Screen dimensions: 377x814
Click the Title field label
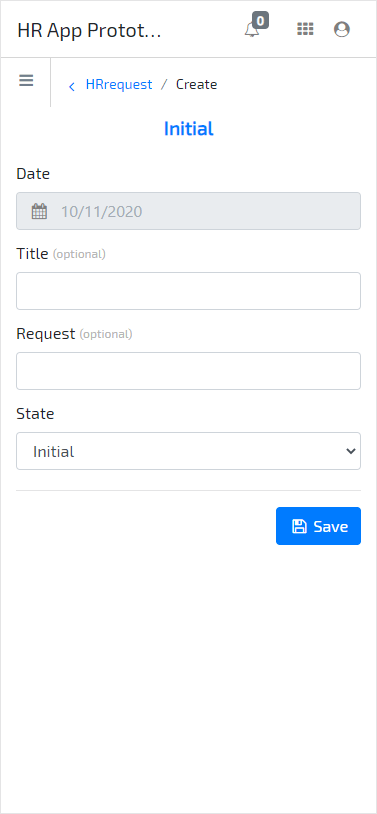(32, 253)
